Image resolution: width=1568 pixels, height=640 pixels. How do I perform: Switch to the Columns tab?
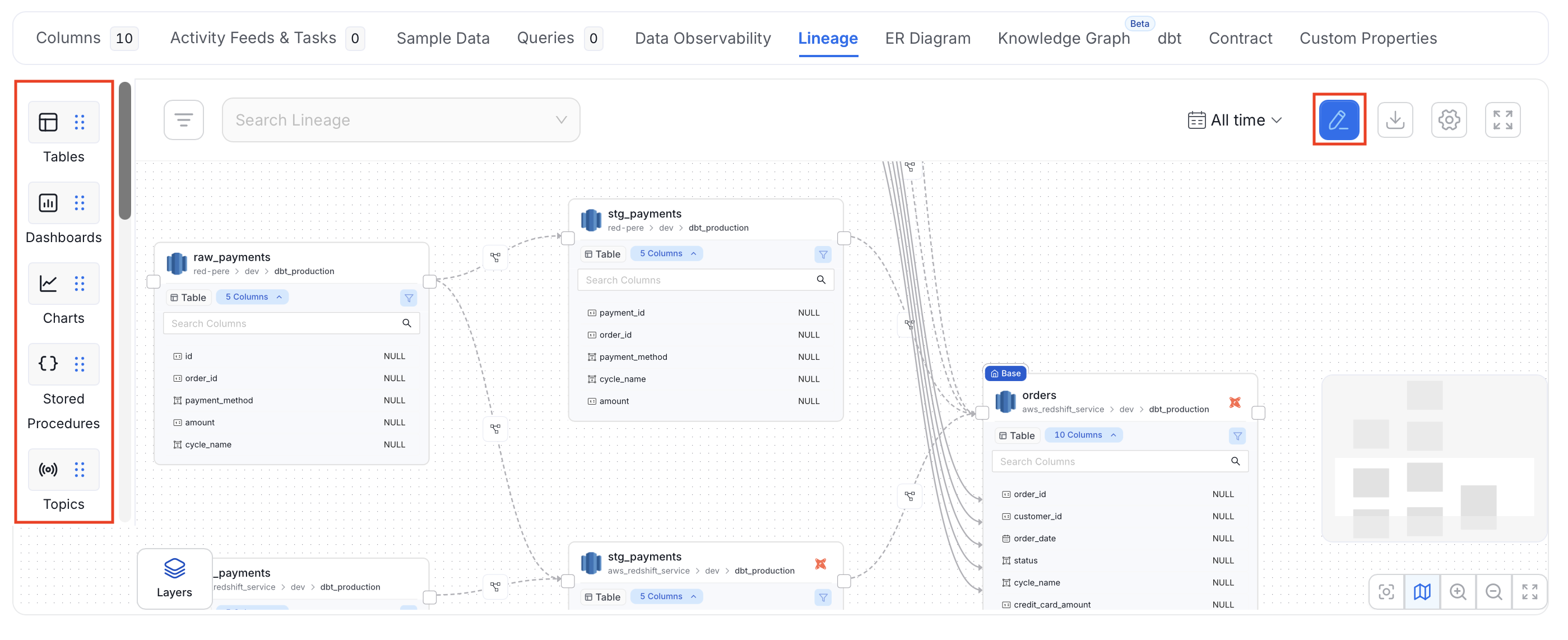[87, 38]
